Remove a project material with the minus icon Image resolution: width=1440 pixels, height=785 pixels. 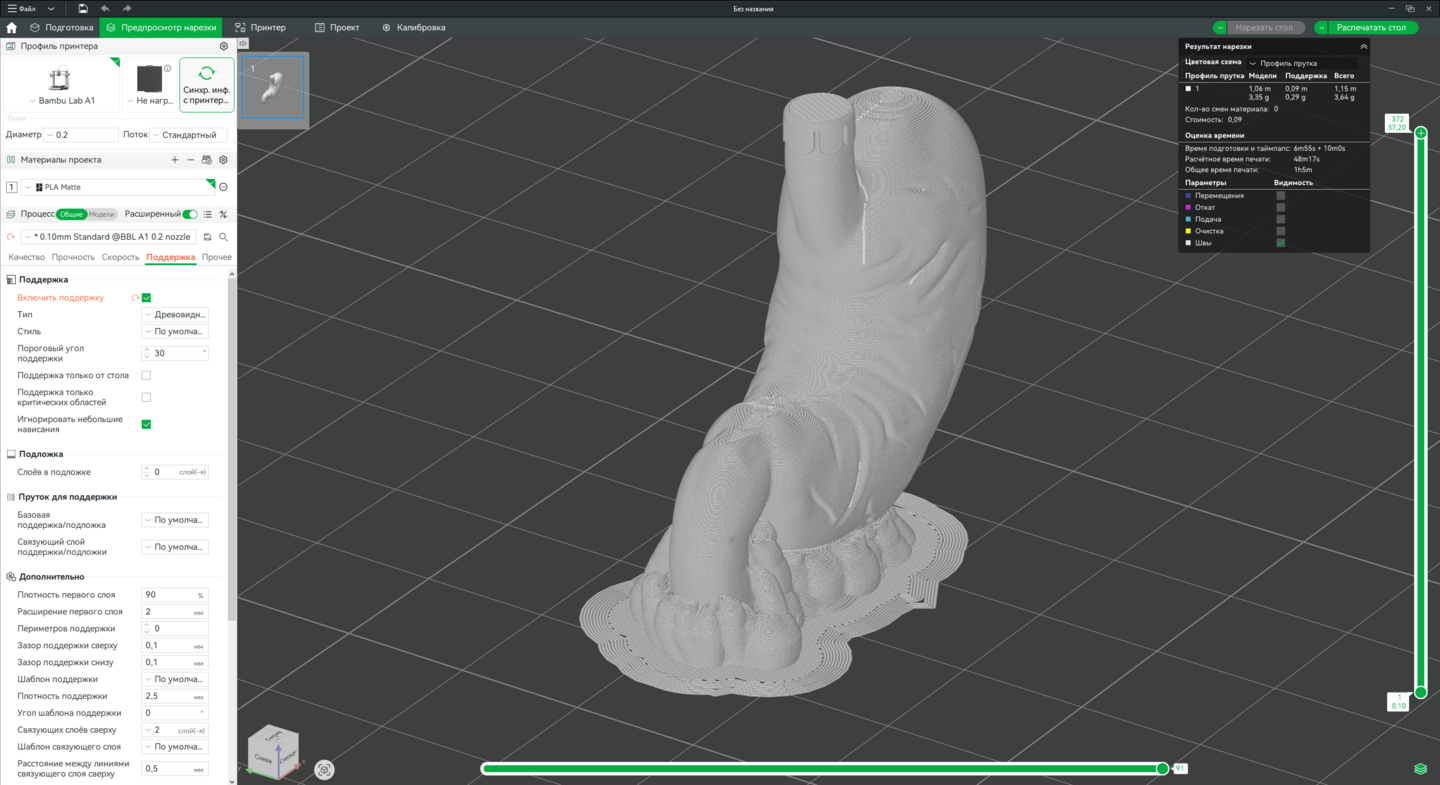coord(191,160)
